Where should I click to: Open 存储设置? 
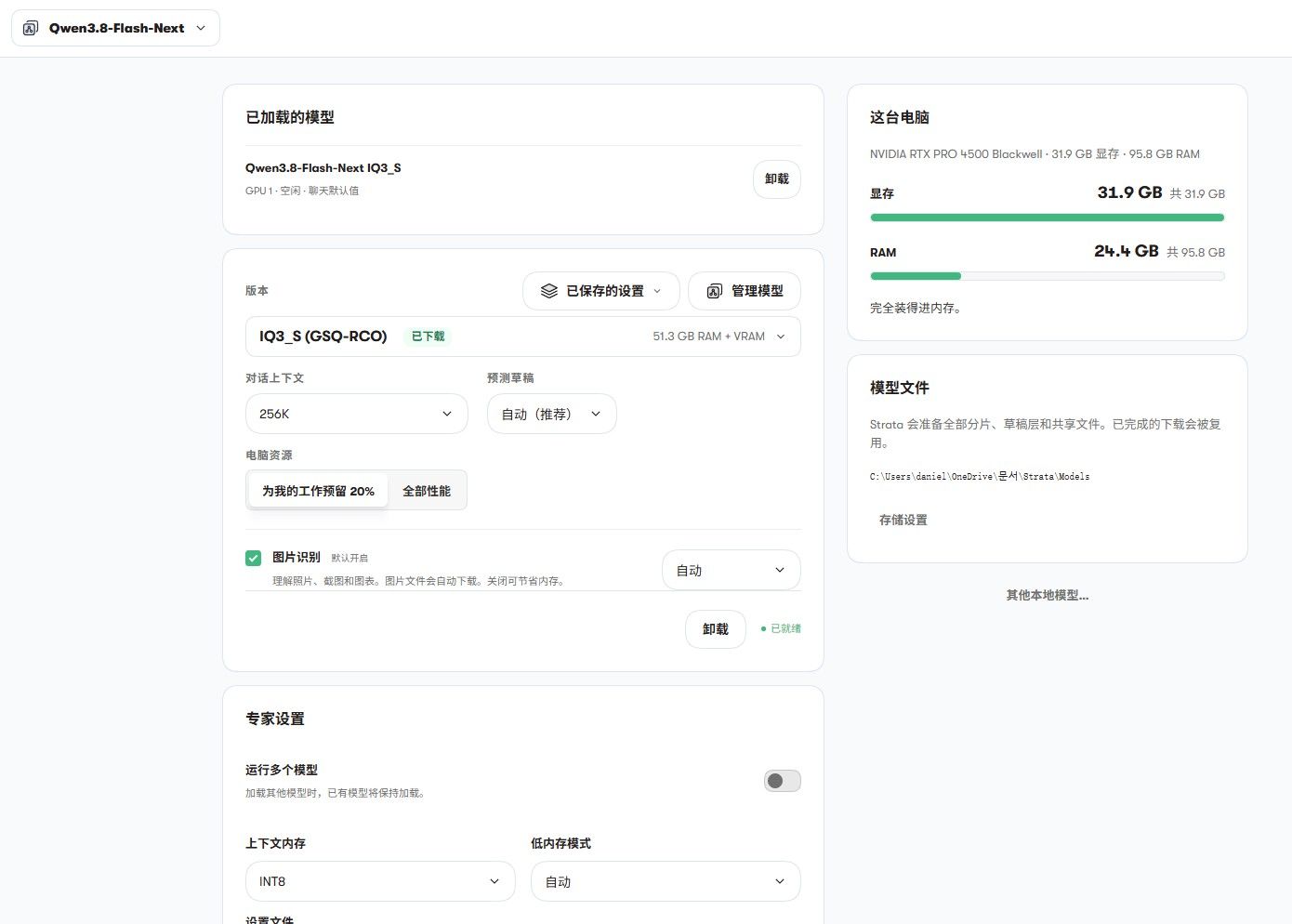(903, 520)
